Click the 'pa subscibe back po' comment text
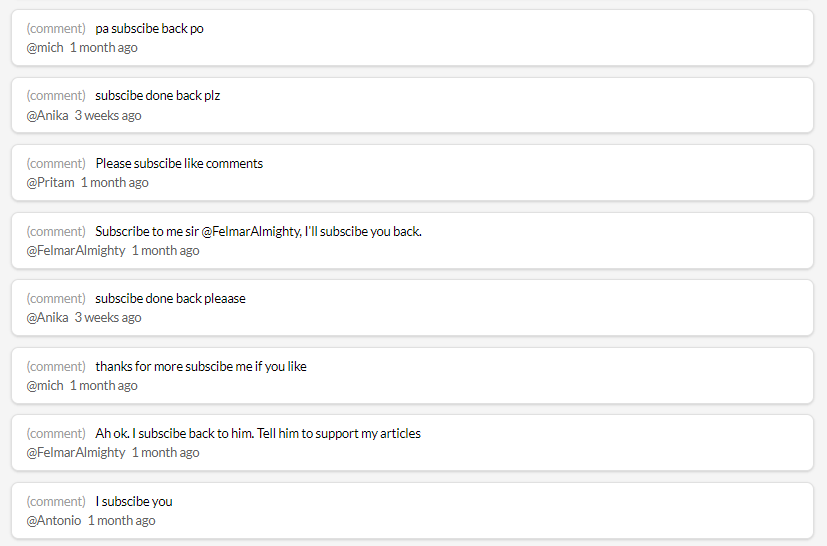Viewport: 827px width, 546px height. (149, 28)
